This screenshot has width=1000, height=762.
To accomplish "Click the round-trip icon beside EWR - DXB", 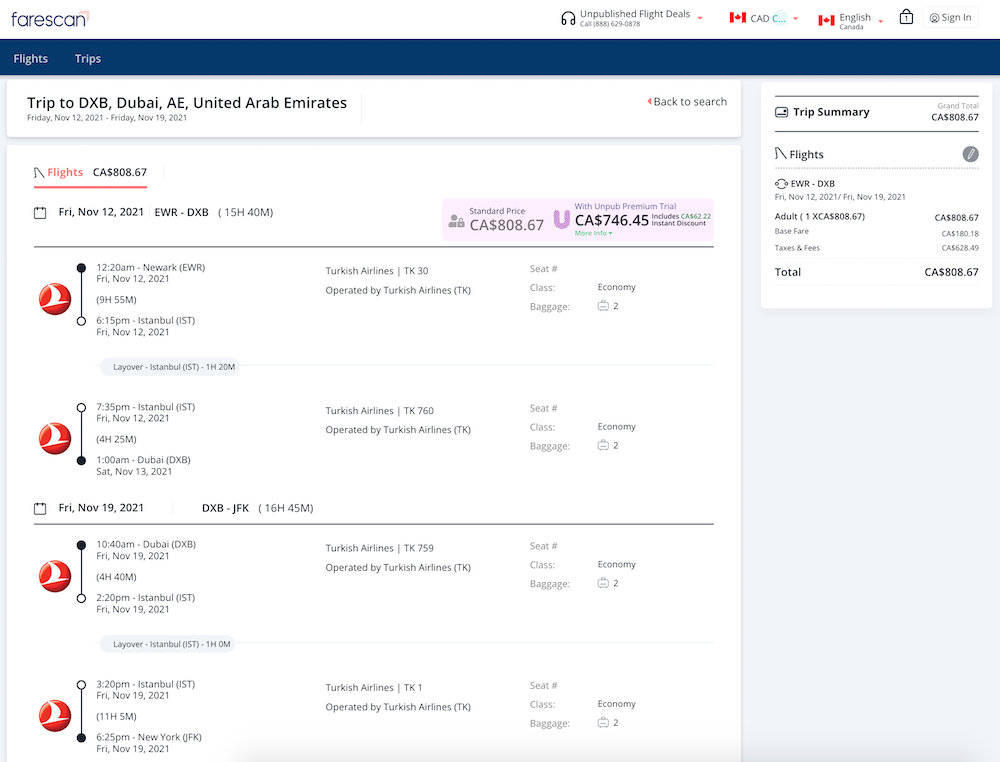I will pos(781,184).
